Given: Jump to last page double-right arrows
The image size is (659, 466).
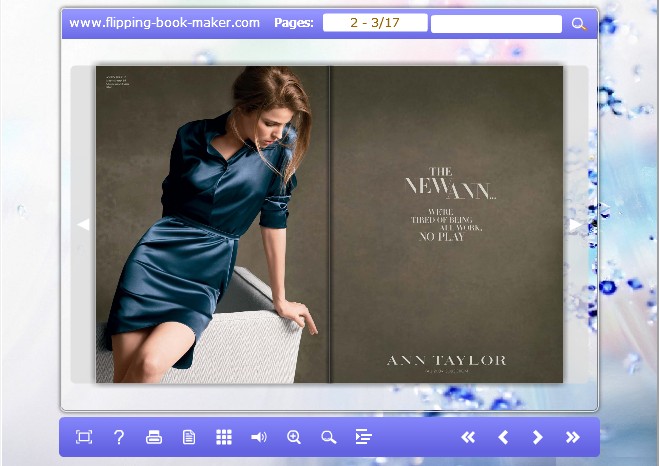Looking at the screenshot, I should pyautogui.click(x=572, y=437).
